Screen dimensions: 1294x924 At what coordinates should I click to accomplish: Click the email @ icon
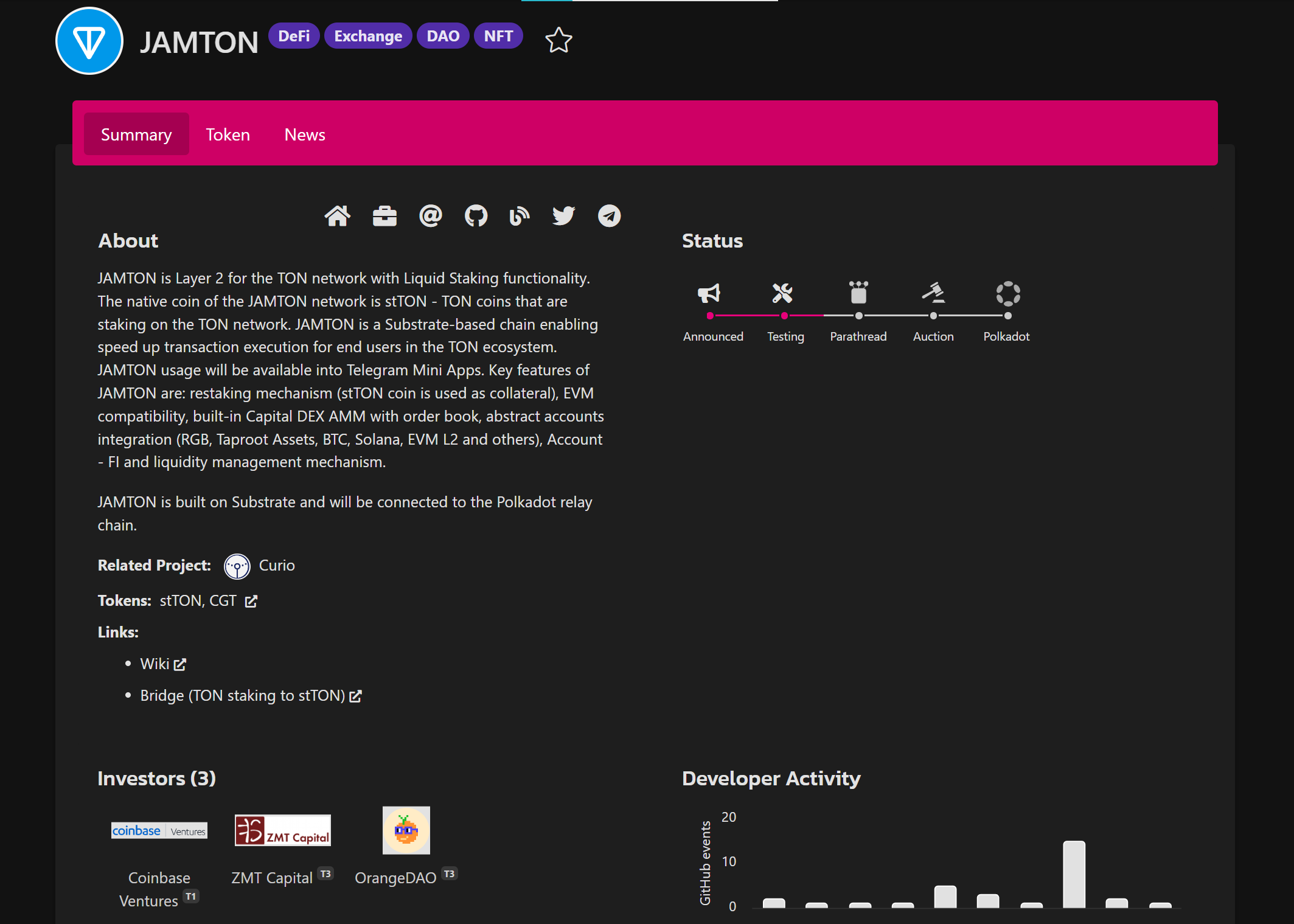point(431,215)
